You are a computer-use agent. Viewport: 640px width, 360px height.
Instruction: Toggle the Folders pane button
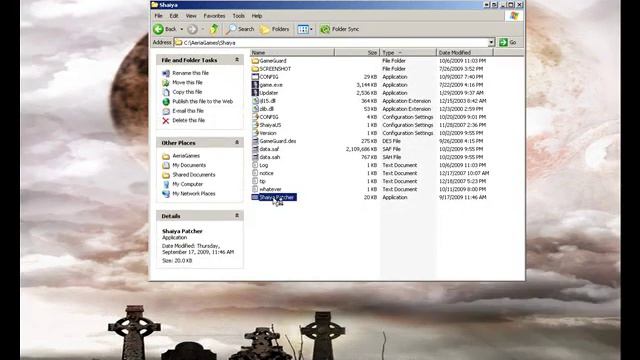275,29
